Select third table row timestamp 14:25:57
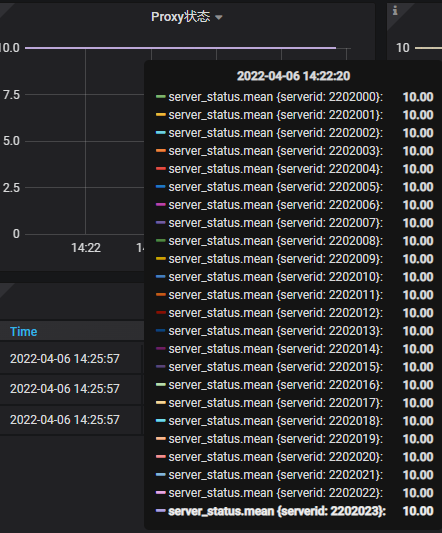 [65, 419]
